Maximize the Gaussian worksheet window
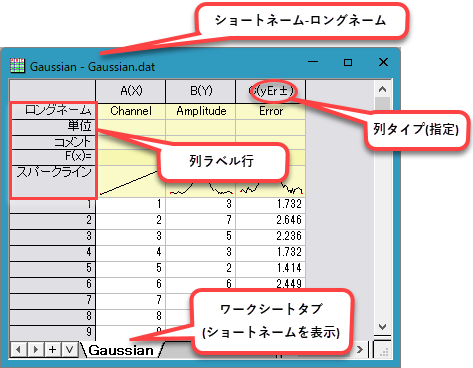Viewport: 473px width, 368px height. (348, 62)
